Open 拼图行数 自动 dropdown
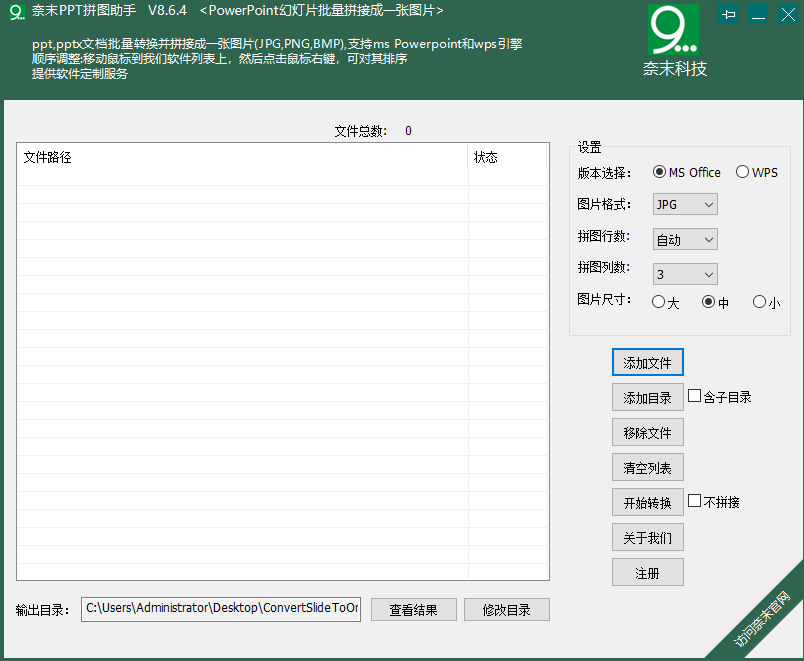The width and height of the screenshot is (804, 661). pyautogui.click(x=685, y=239)
